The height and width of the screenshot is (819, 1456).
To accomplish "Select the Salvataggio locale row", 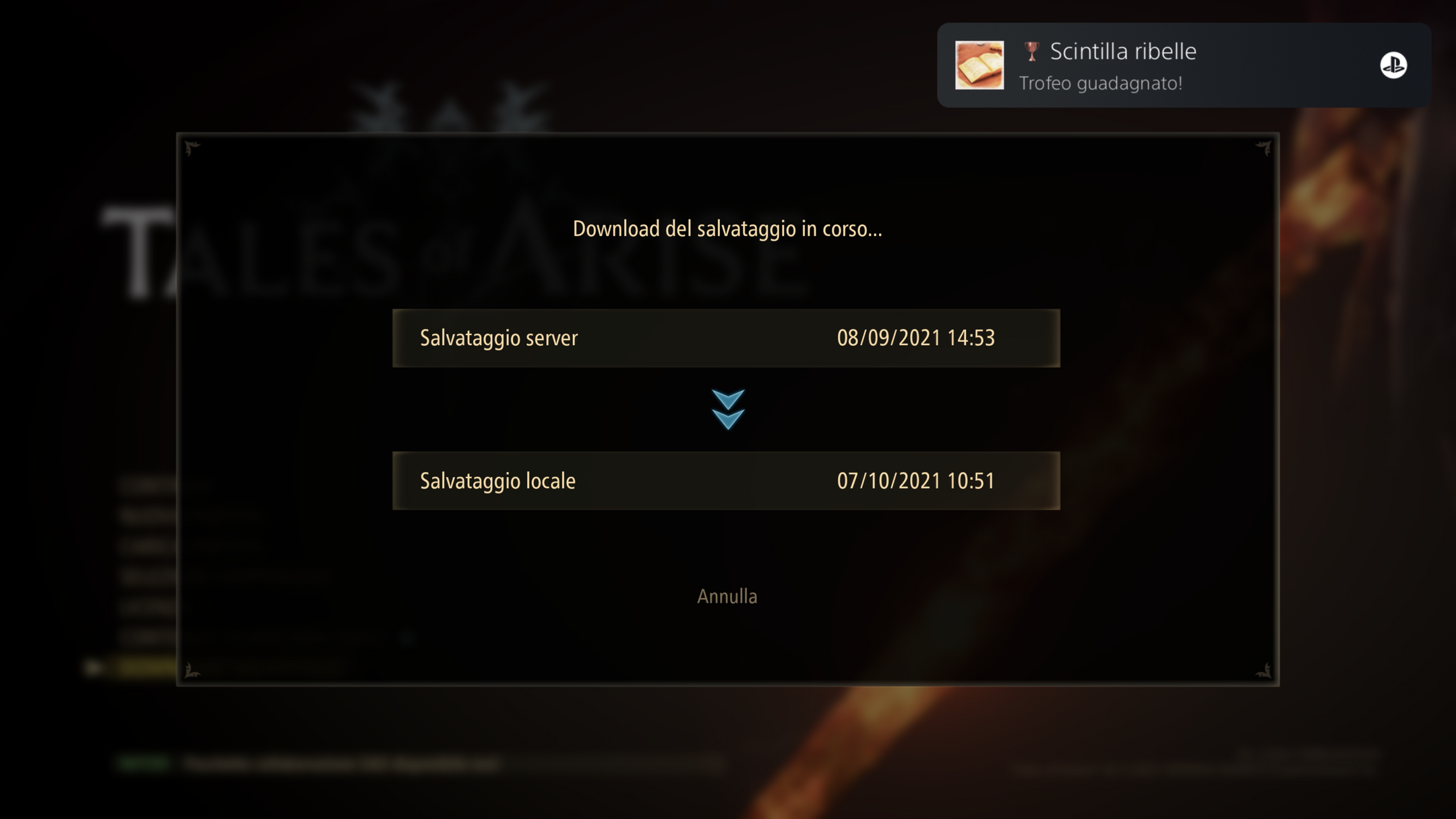I will [726, 481].
